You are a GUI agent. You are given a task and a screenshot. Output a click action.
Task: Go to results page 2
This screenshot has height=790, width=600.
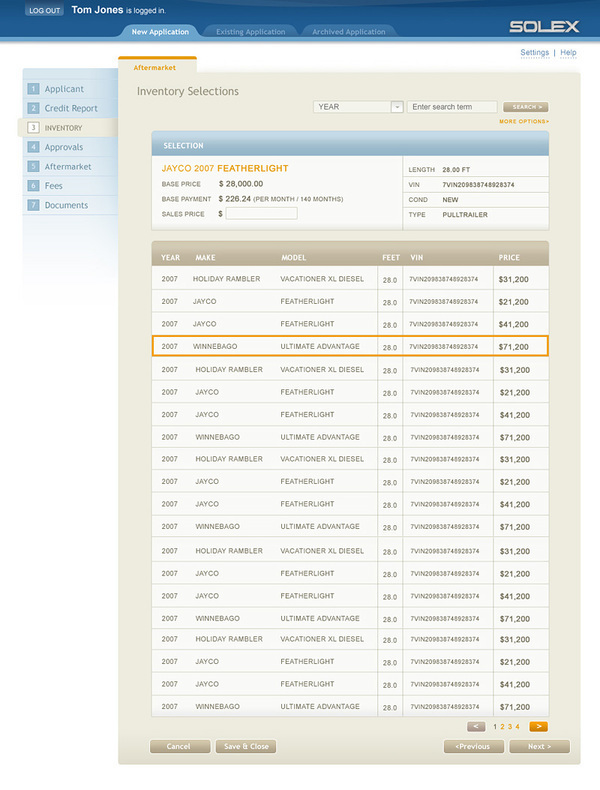coord(502,727)
